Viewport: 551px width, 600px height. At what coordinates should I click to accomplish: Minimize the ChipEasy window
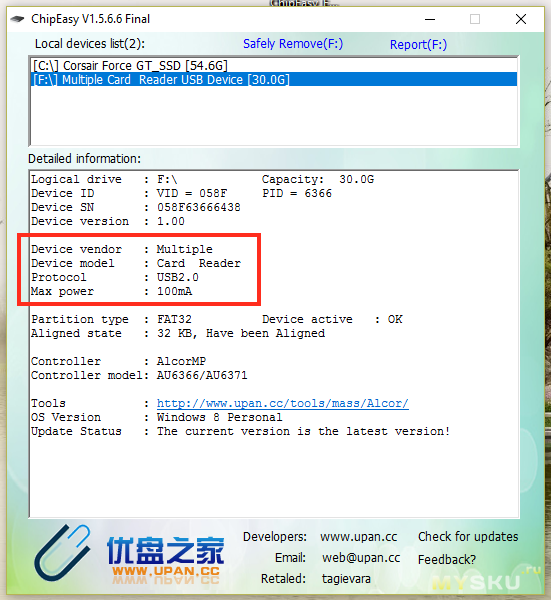click(x=430, y=19)
